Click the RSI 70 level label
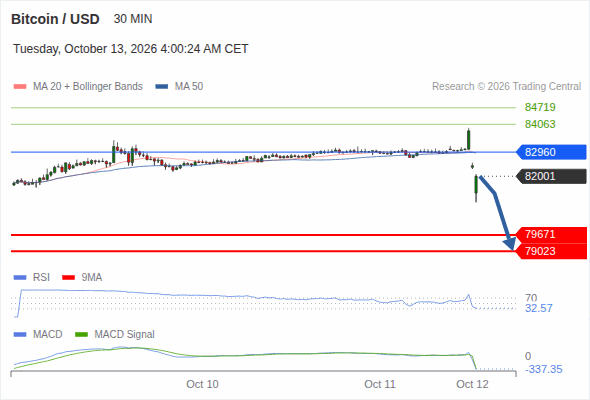The height and width of the screenshot is (400, 590). point(531,298)
